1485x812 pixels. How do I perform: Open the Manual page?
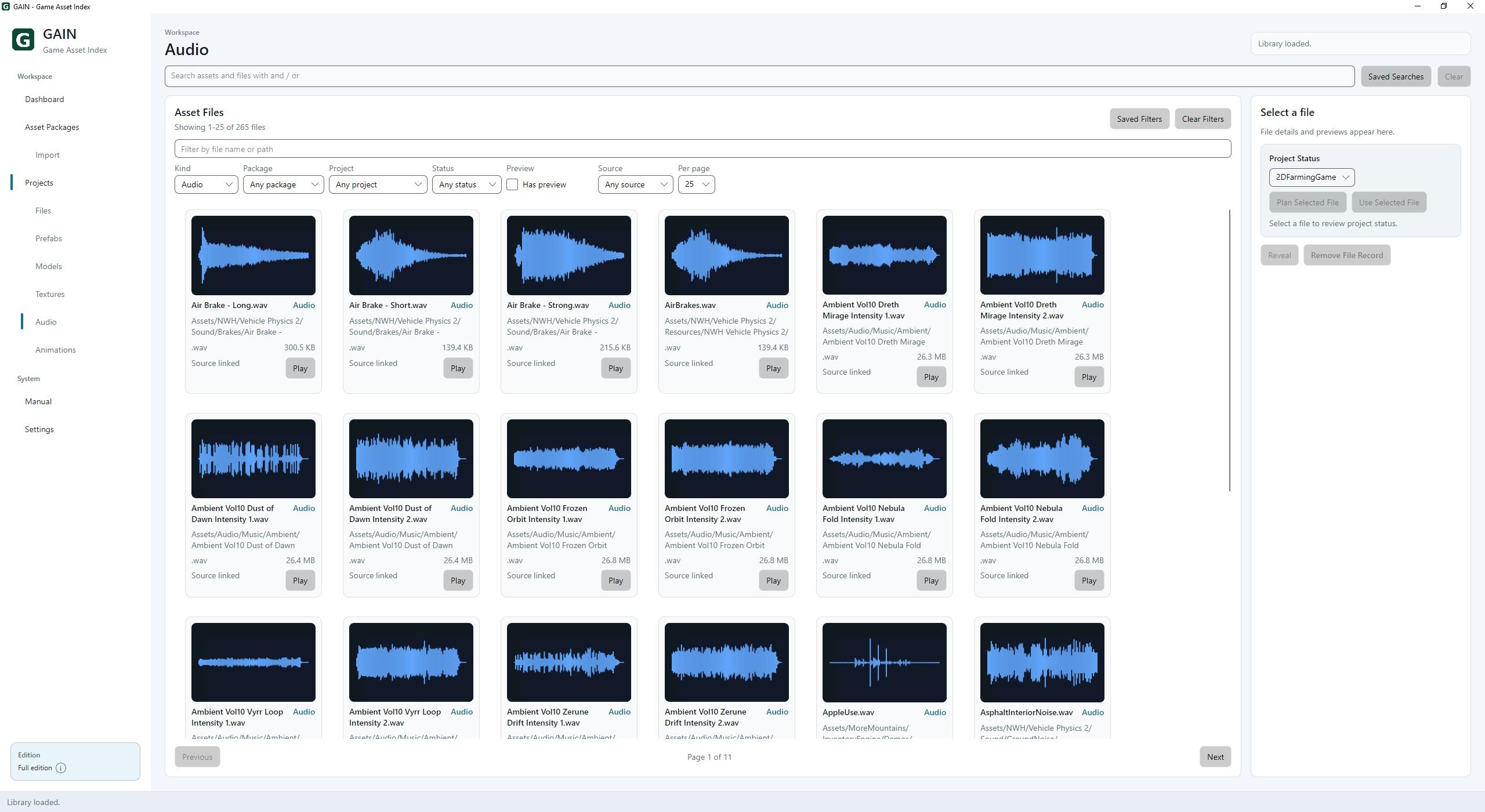point(38,401)
